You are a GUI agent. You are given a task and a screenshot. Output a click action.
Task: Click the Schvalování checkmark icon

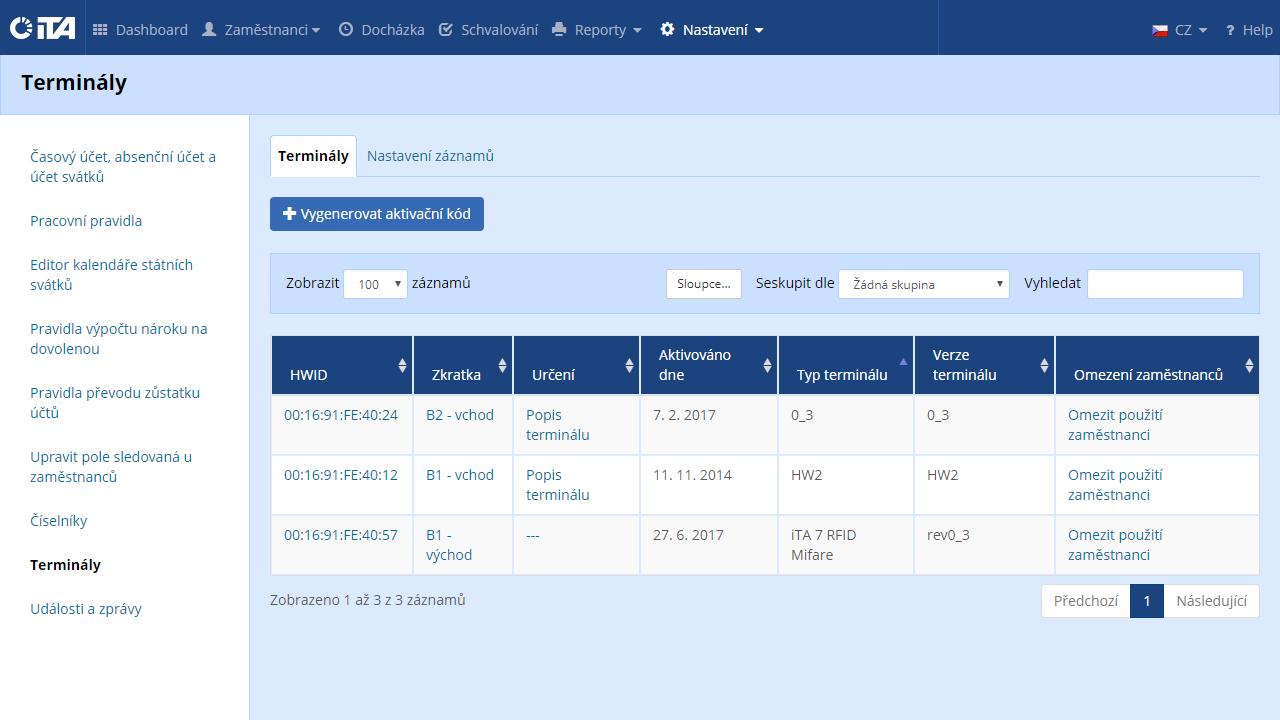[446, 30]
